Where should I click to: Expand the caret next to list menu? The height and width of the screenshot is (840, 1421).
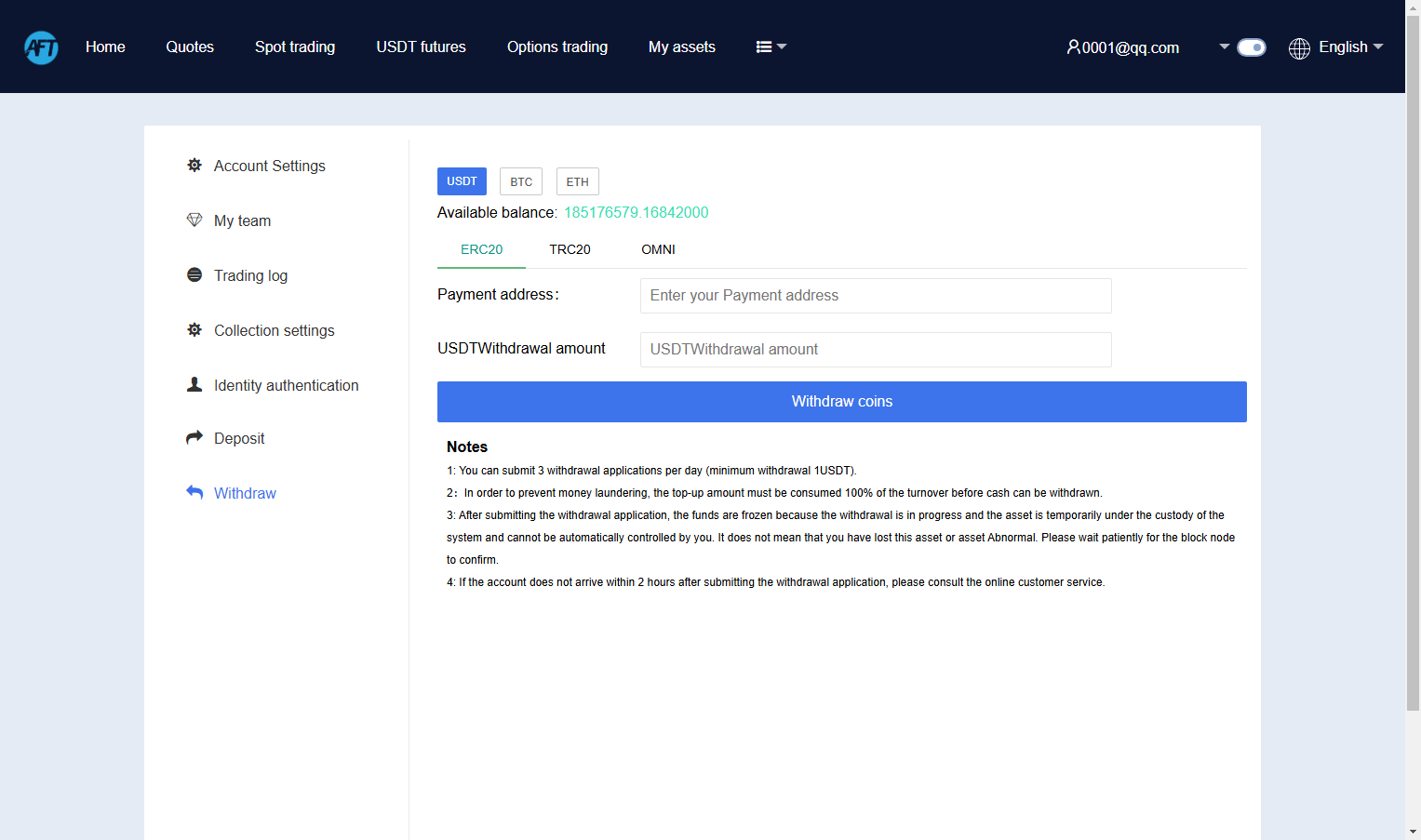click(x=782, y=47)
